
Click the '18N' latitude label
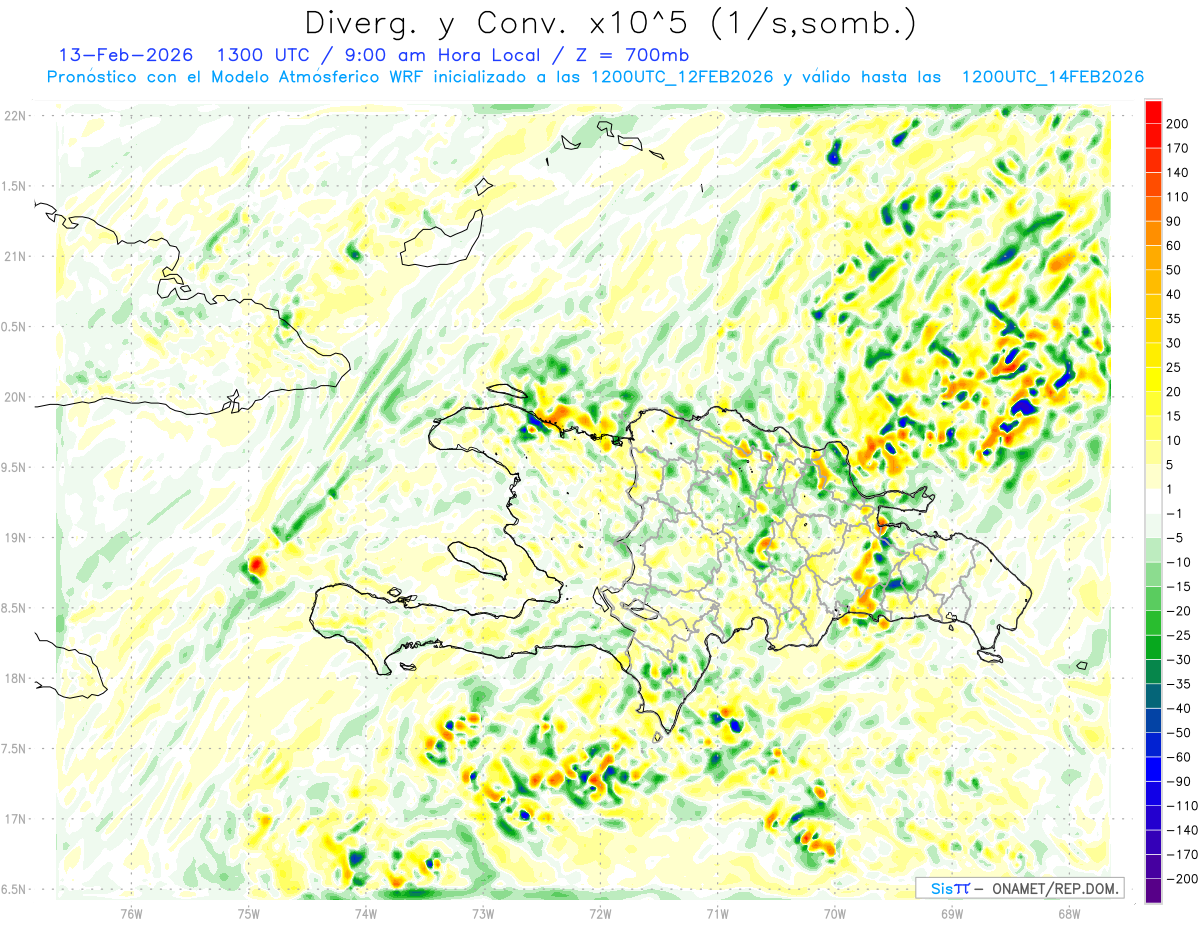coord(15,678)
